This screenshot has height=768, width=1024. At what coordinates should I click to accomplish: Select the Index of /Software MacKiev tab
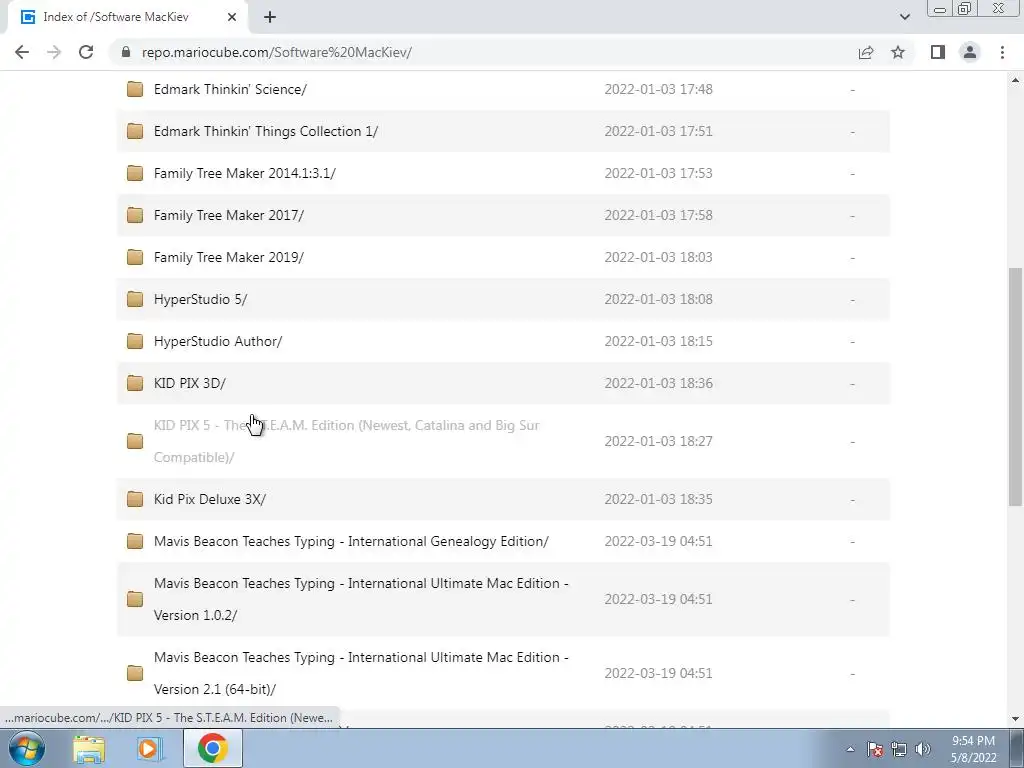(127, 17)
